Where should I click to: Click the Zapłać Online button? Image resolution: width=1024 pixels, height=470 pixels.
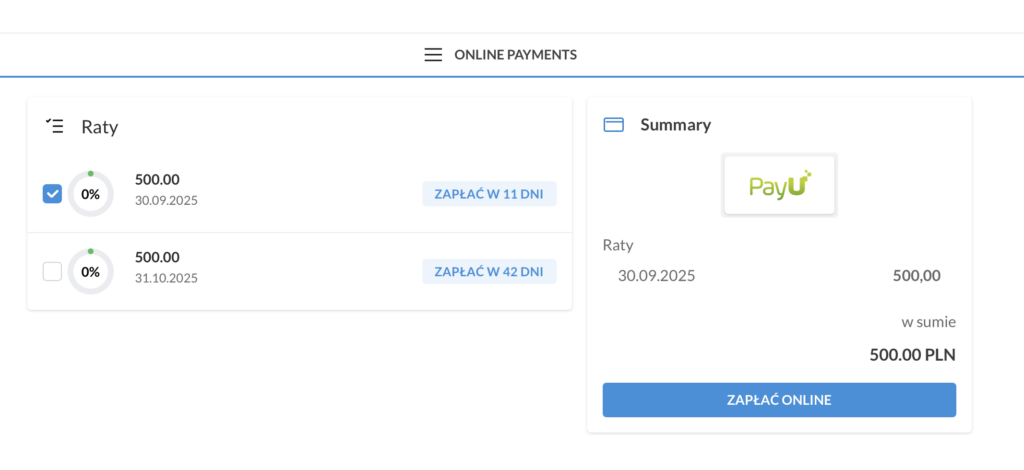tap(779, 400)
